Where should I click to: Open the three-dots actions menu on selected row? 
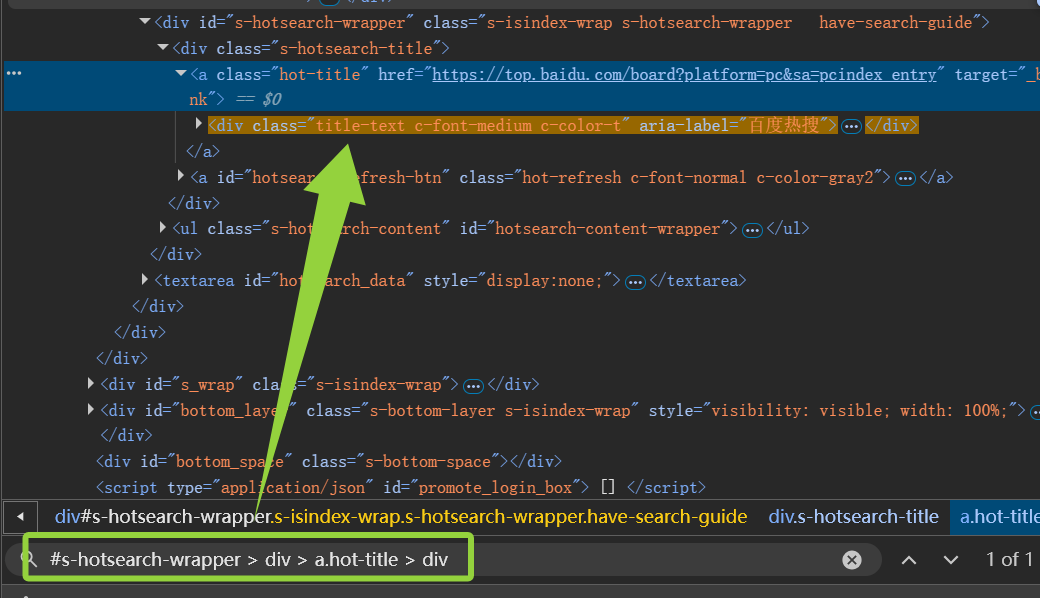point(14,73)
